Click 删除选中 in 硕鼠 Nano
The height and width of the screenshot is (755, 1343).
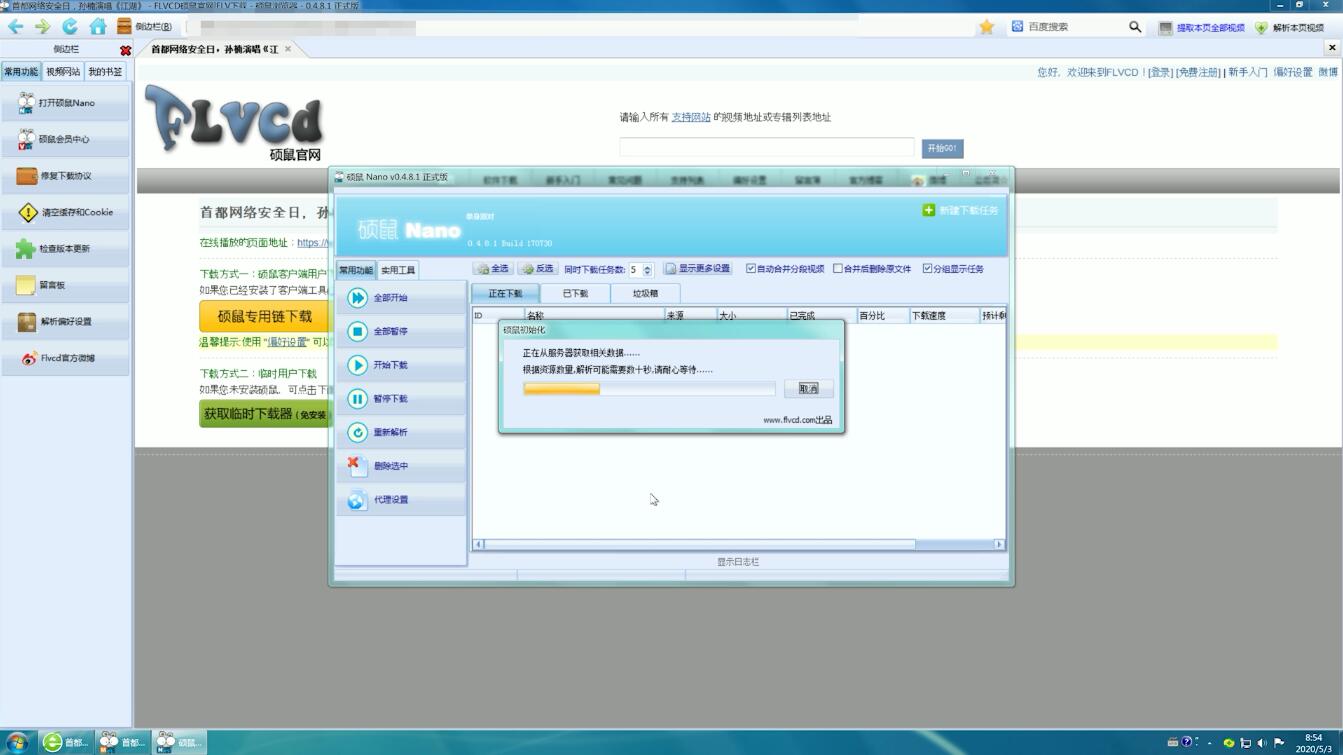401,466
